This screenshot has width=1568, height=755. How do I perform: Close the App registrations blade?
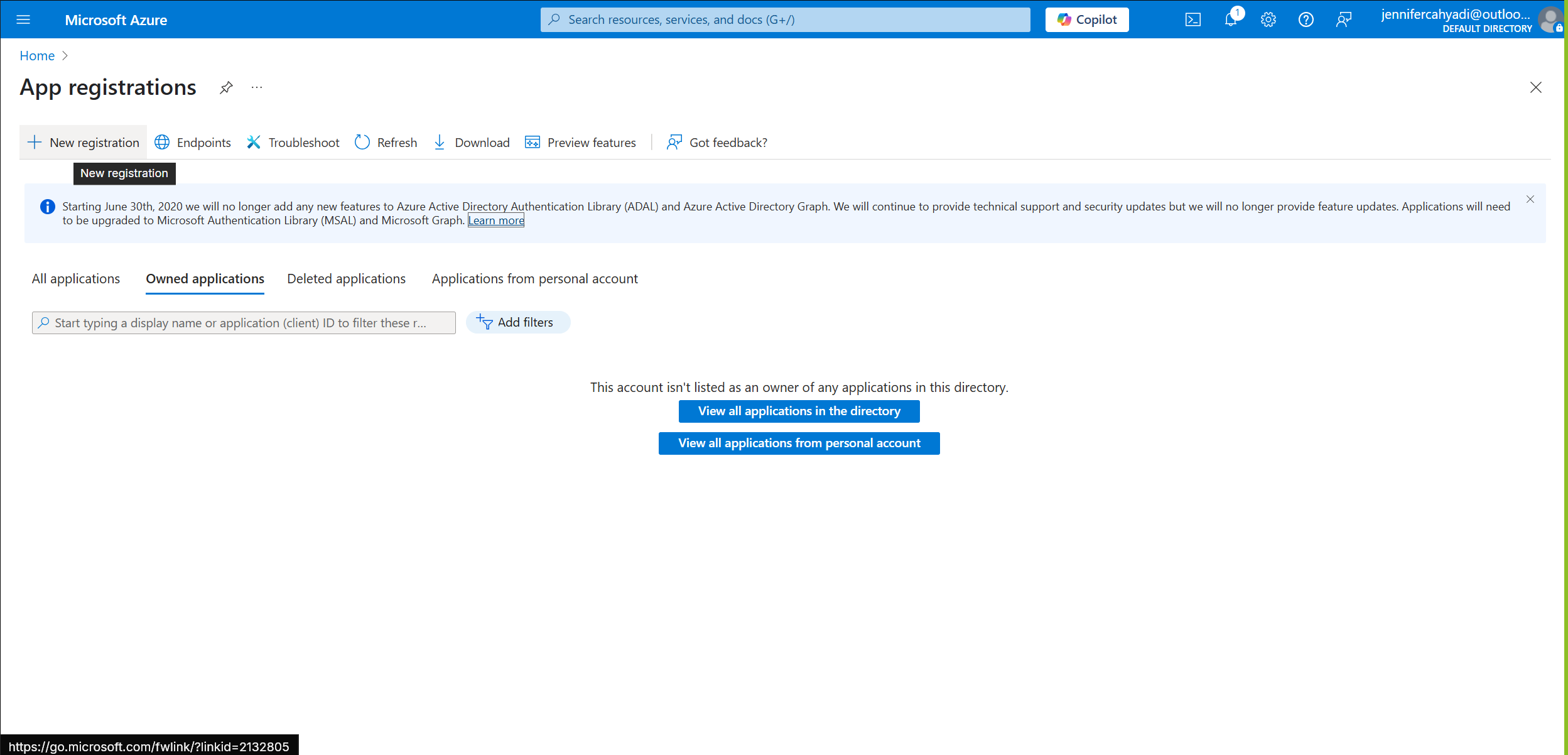click(1535, 87)
